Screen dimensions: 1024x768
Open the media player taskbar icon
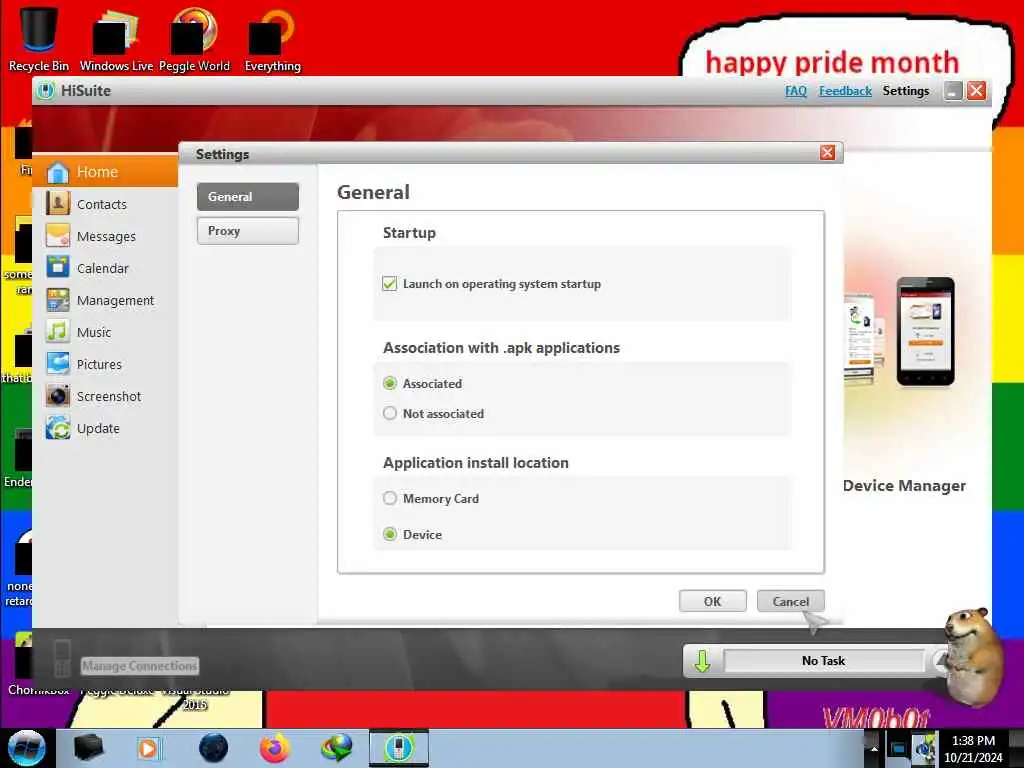click(x=148, y=748)
